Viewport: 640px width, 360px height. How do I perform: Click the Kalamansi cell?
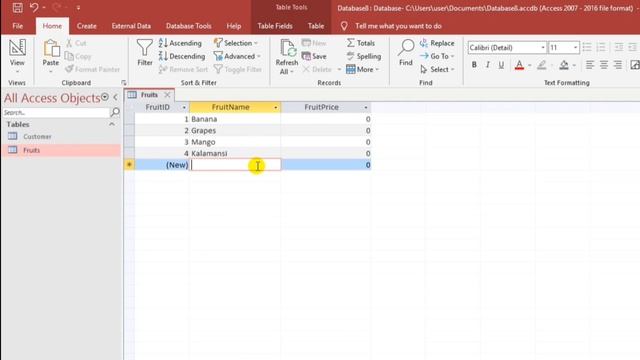[x=235, y=153]
